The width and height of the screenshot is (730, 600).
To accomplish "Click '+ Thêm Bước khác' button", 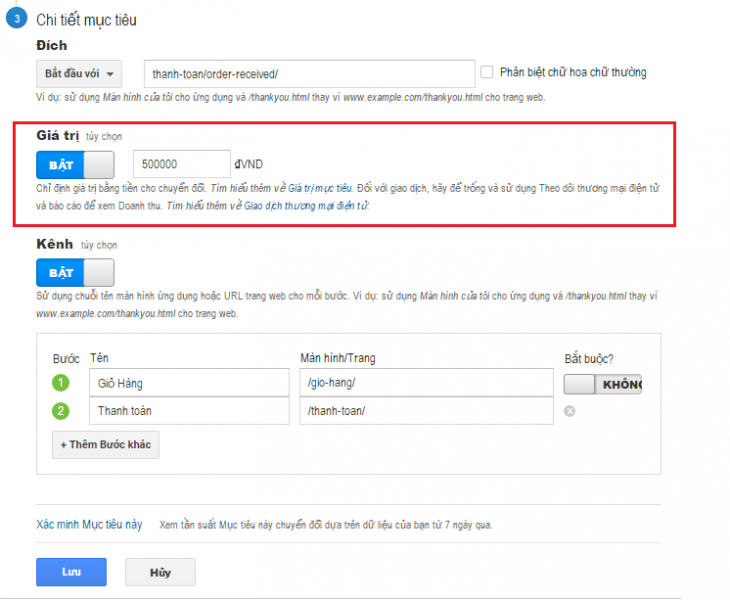I will pos(105,444).
